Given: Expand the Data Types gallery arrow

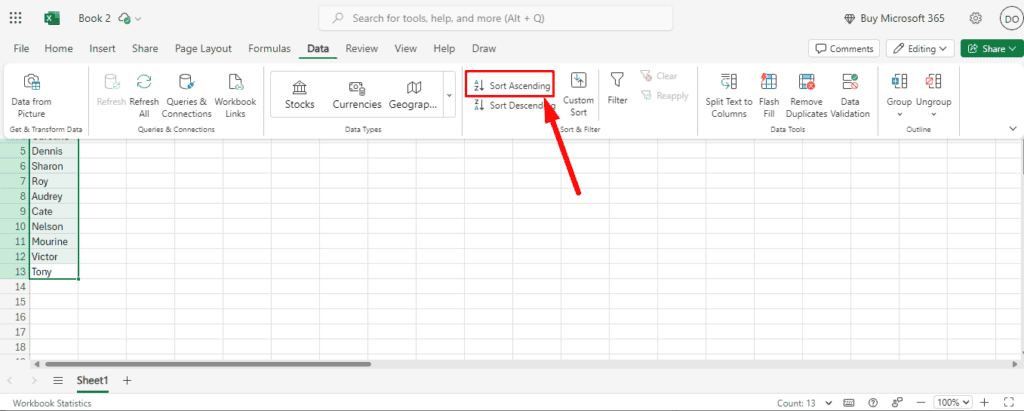Looking at the screenshot, I should click(x=449, y=95).
